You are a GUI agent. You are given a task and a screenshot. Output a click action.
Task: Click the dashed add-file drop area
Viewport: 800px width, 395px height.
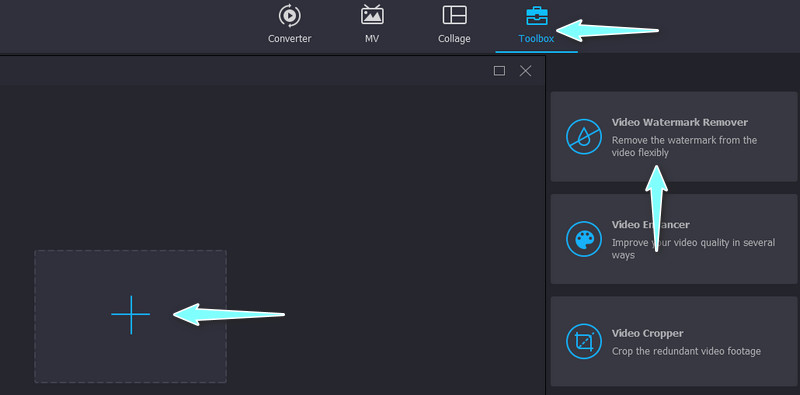(x=131, y=316)
